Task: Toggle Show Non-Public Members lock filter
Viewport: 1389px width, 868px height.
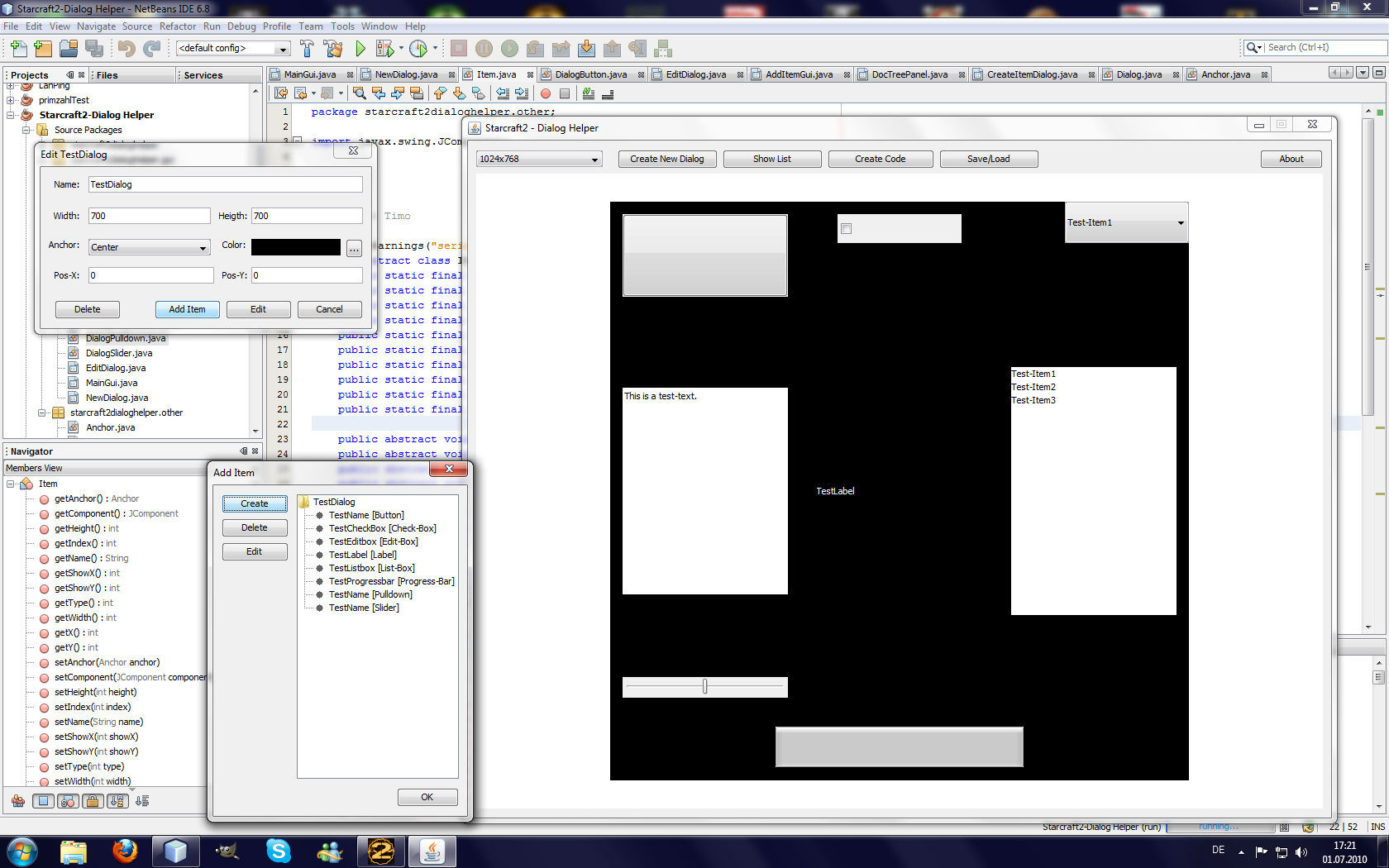Action: tap(93, 801)
